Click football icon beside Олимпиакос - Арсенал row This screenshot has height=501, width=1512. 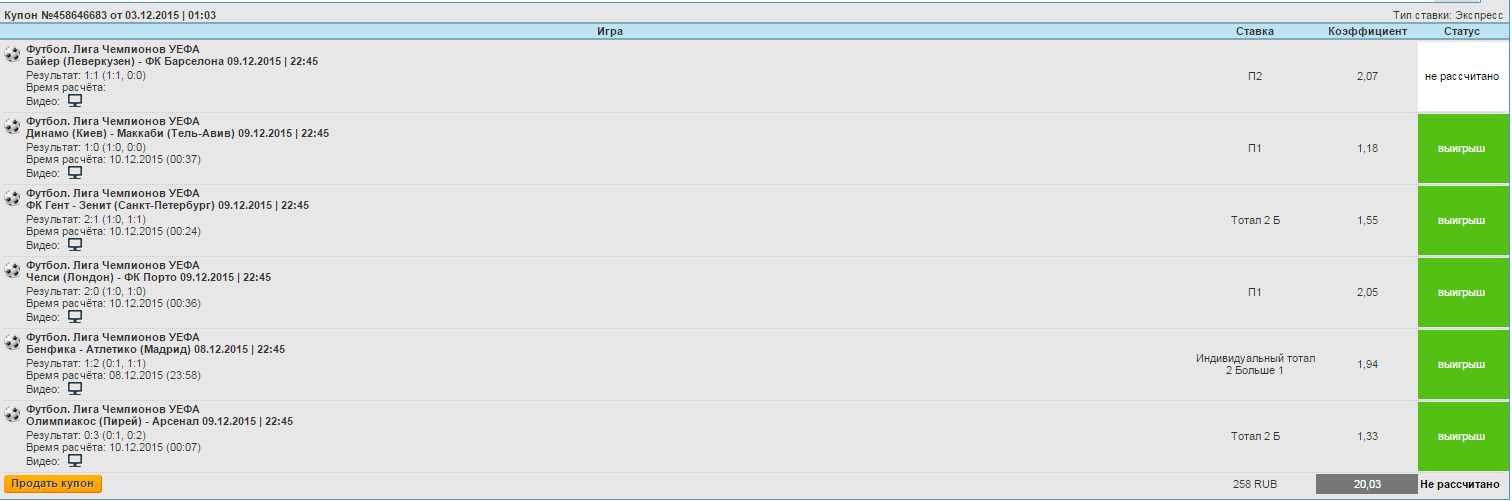tap(13, 414)
